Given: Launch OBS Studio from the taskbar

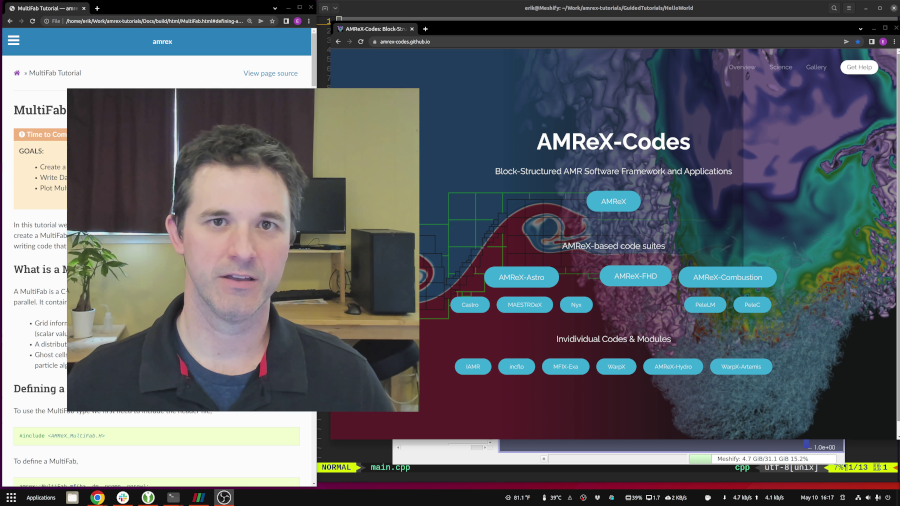Looking at the screenshot, I should [x=224, y=497].
